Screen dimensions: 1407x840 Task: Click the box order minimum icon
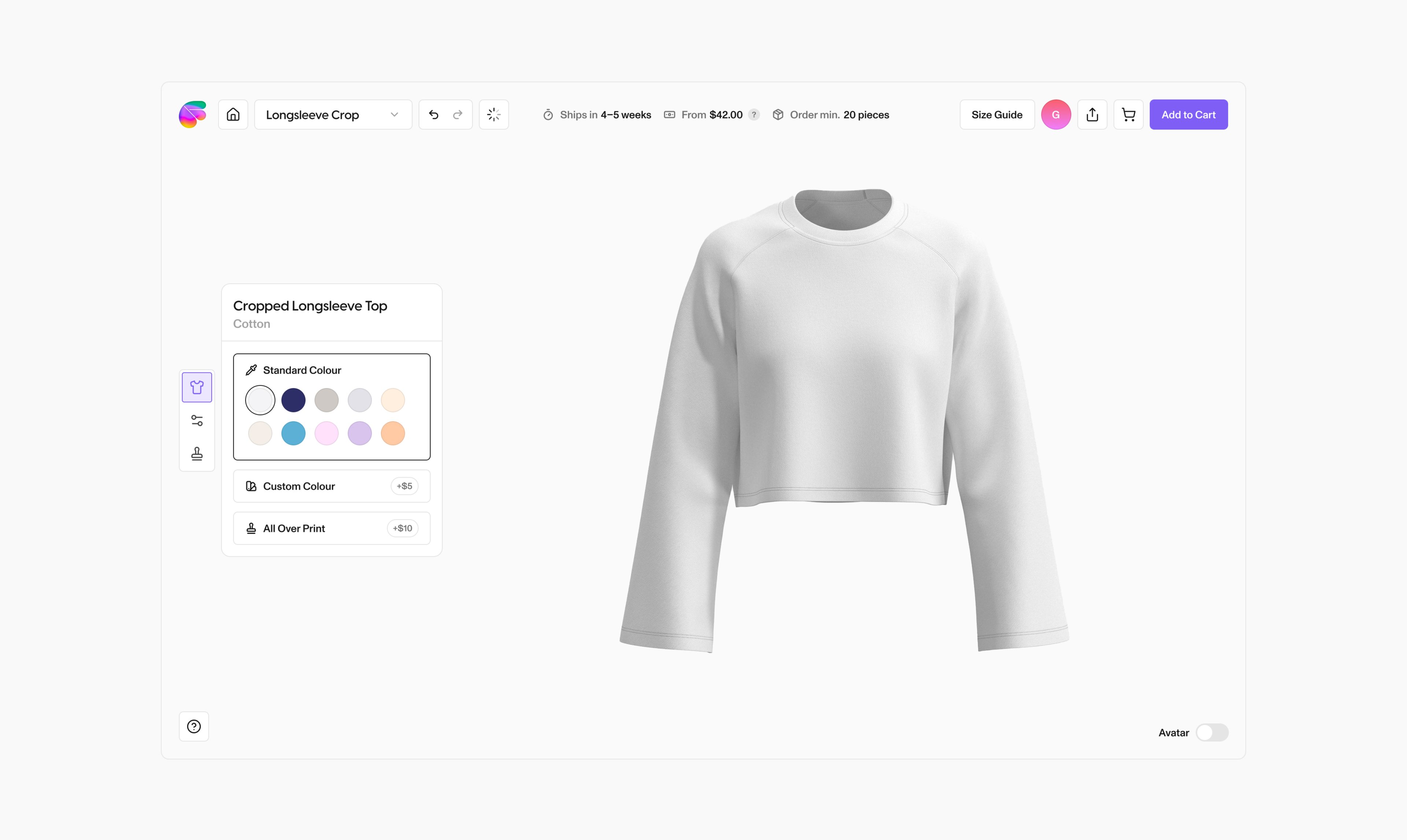click(778, 114)
